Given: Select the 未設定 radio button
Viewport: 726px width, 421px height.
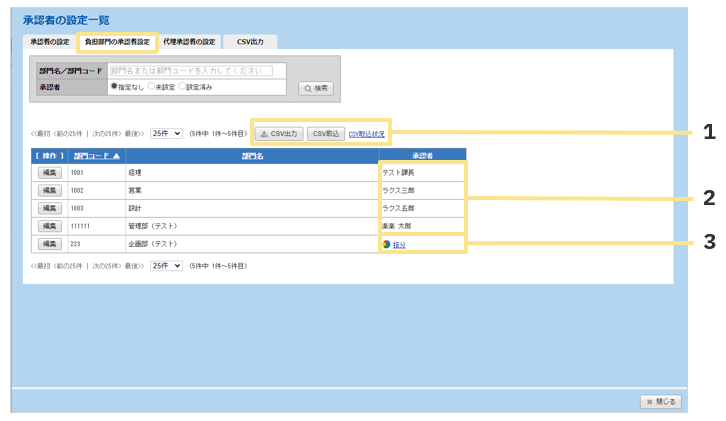Looking at the screenshot, I should tap(151, 87).
